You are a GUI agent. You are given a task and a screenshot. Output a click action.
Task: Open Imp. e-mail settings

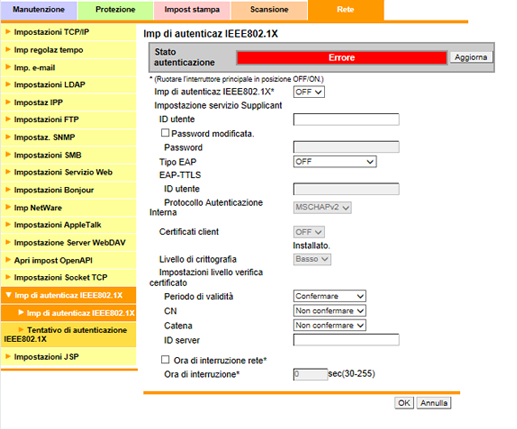pyautogui.click(x=68, y=68)
